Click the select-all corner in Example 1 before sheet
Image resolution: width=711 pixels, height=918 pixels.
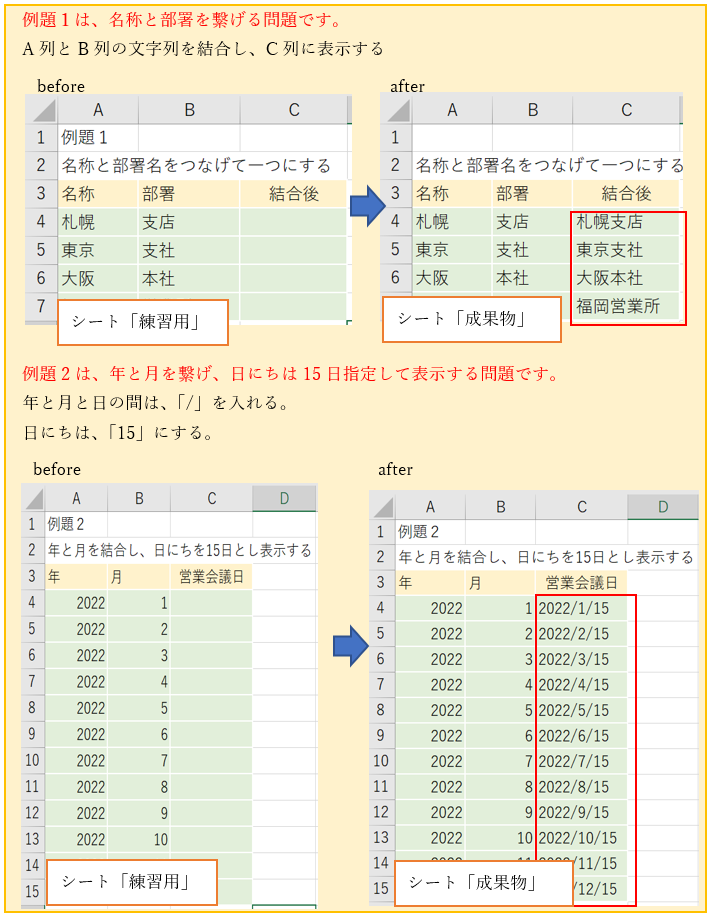pyautogui.click(x=41, y=110)
